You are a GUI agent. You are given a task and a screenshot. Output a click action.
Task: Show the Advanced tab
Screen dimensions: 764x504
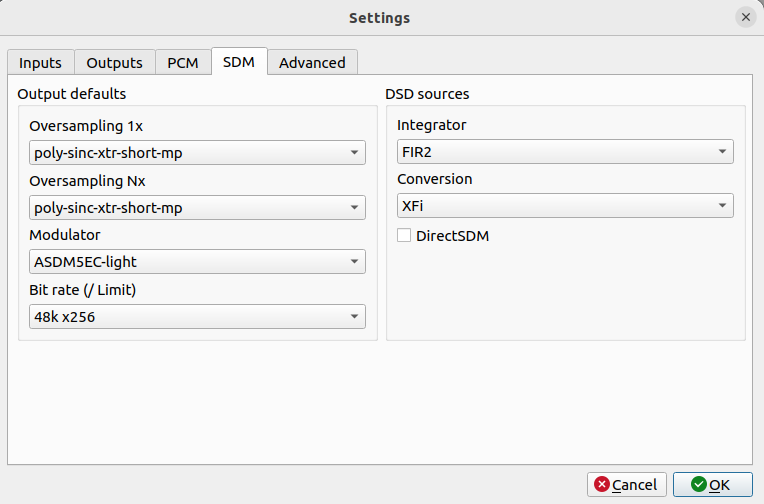312,62
